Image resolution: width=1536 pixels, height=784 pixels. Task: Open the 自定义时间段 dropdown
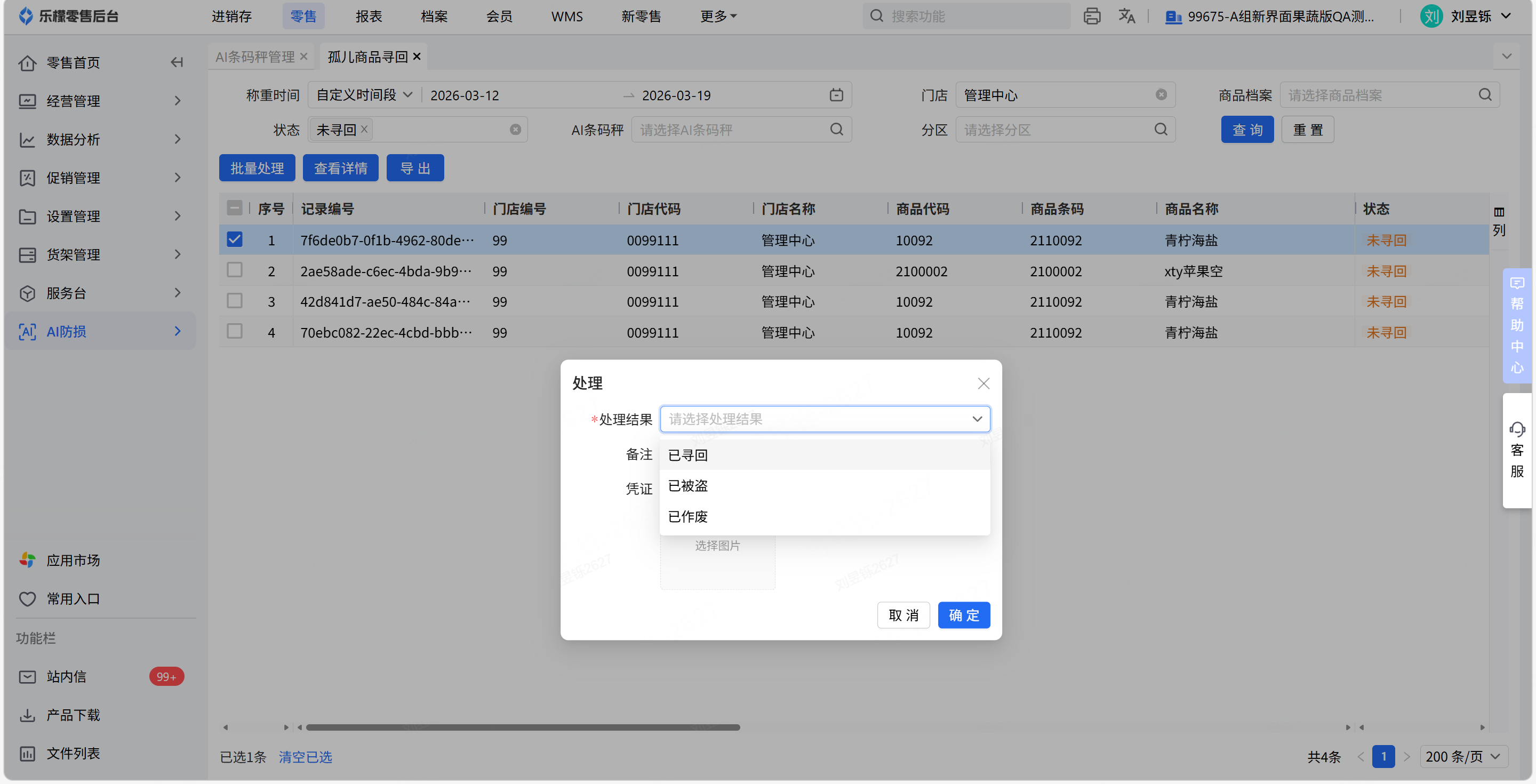pyautogui.click(x=364, y=95)
